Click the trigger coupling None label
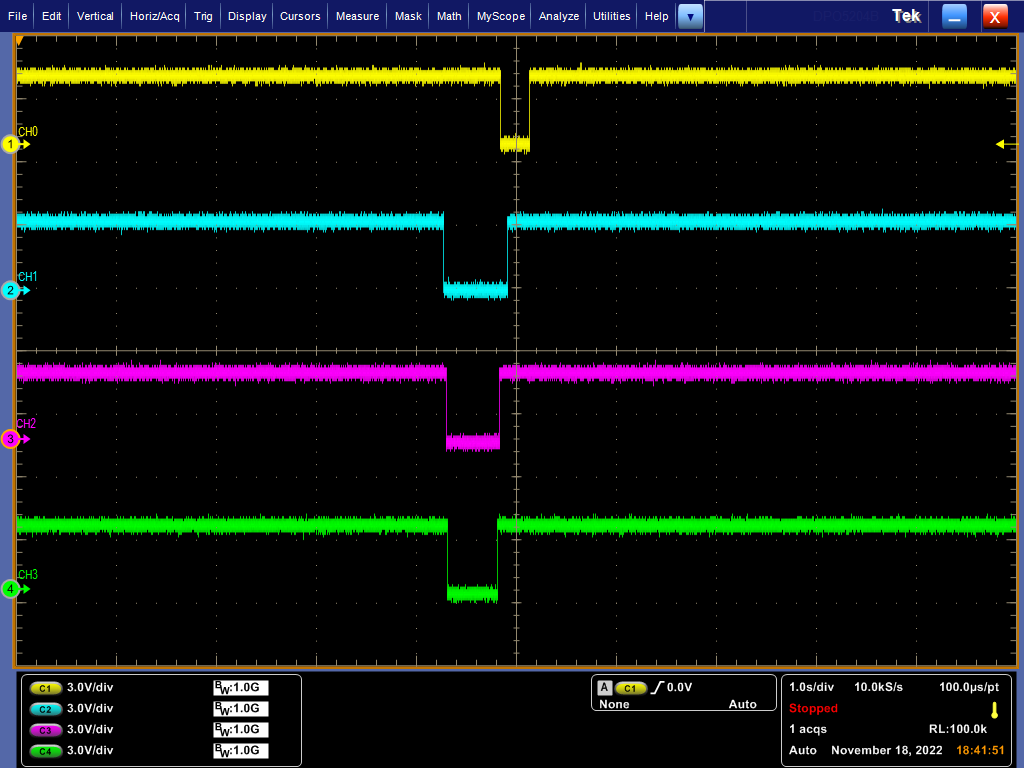The image size is (1024, 768). pos(614,705)
